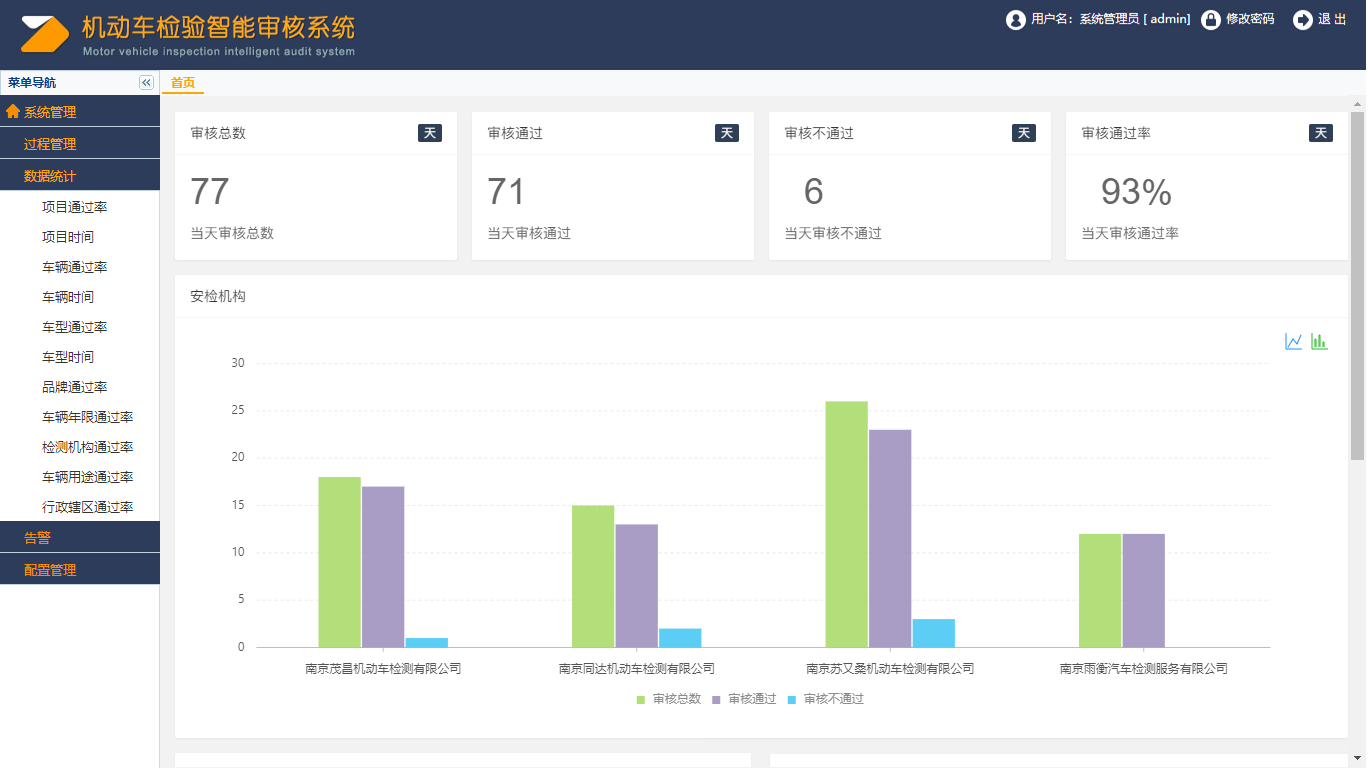Expand the 过程管理 menu section
The width and height of the screenshot is (1368, 769).
pos(50,144)
